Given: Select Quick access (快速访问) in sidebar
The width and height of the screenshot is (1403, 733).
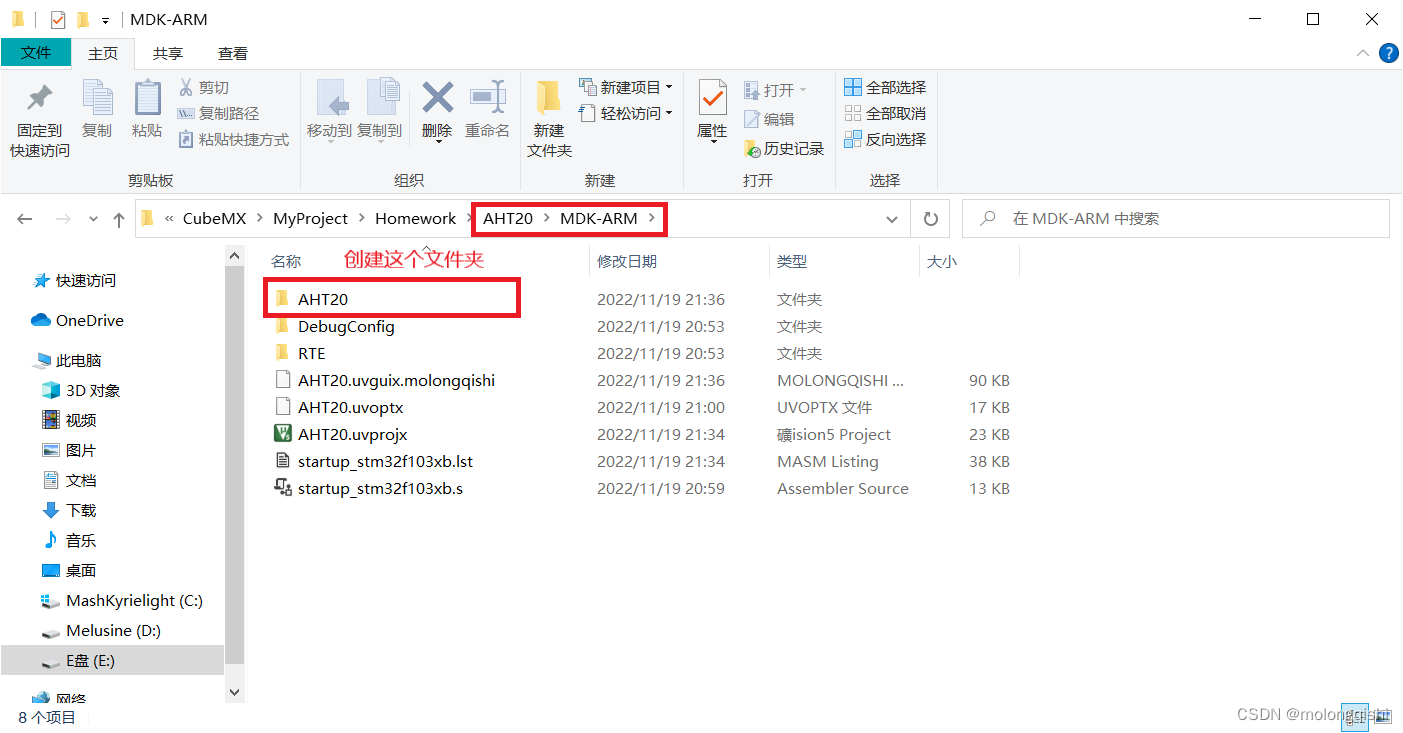Looking at the screenshot, I should [74, 281].
